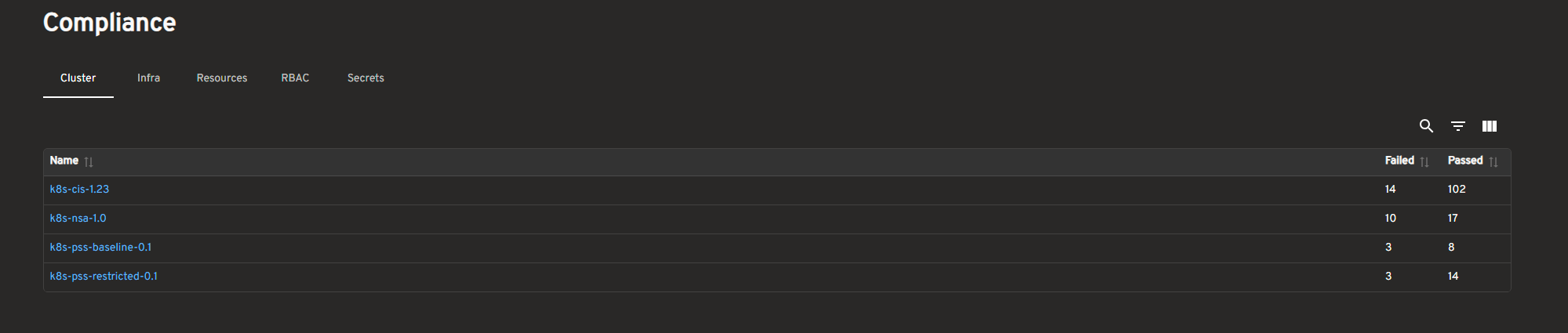The width and height of the screenshot is (1568, 333).
Task: Click failed count 10 for k8s-nsa-1.0
Action: click(x=1390, y=219)
